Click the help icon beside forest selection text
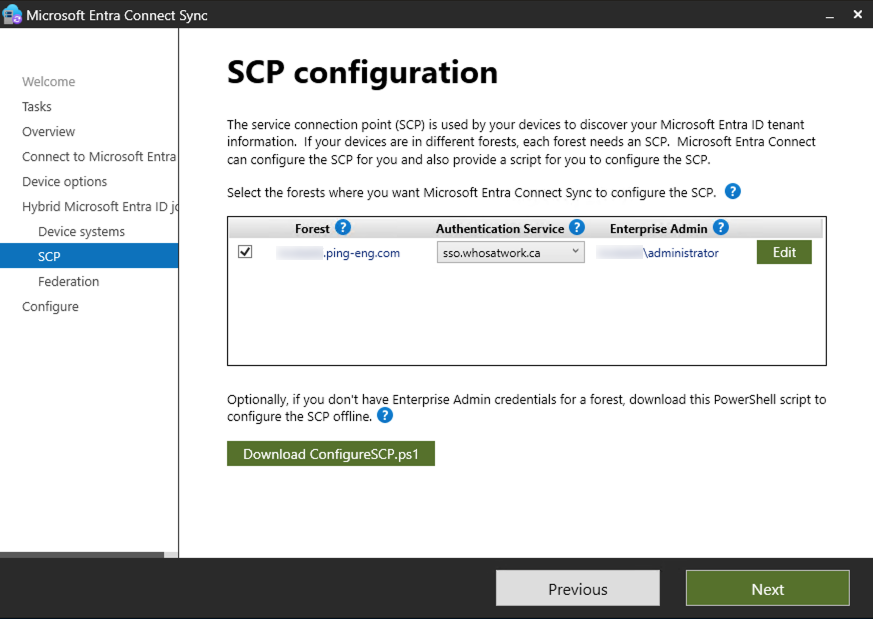Image resolution: width=873 pixels, height=619 pixels. [732, 191]
